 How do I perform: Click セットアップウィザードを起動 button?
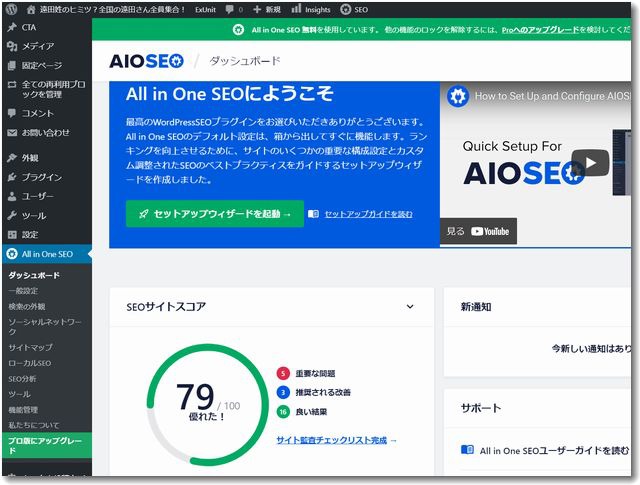click(x=215, y=214)
